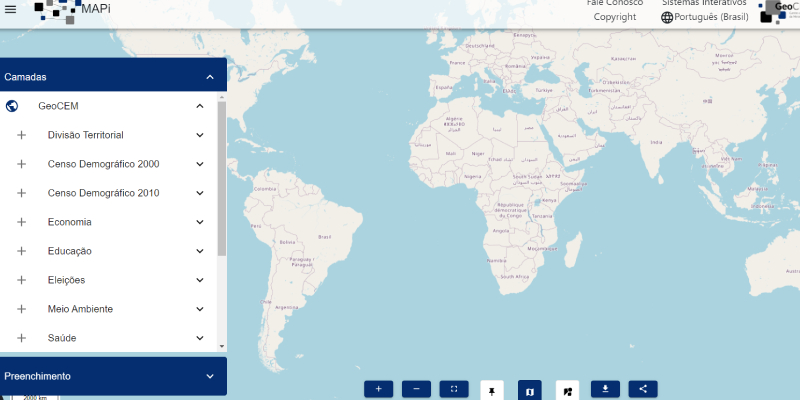Click the map base layer button
Viewport: 800px width, 400px height.
(x=530, y=390)
